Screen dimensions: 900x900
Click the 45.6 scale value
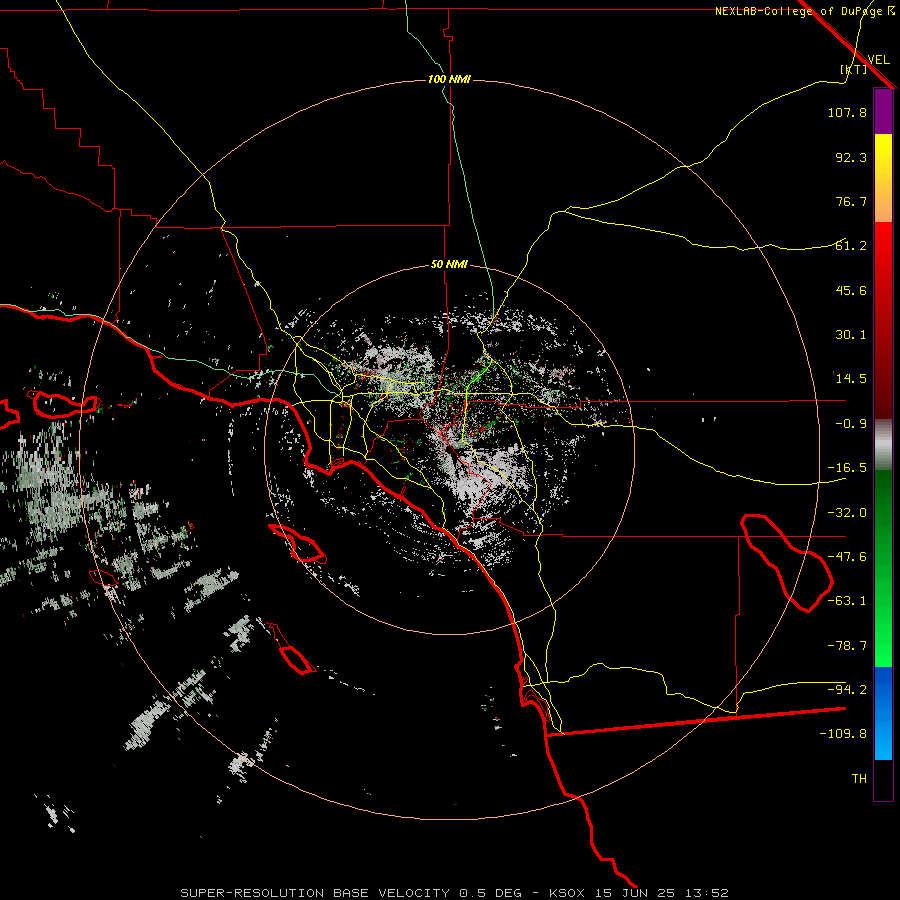(851, 290)
